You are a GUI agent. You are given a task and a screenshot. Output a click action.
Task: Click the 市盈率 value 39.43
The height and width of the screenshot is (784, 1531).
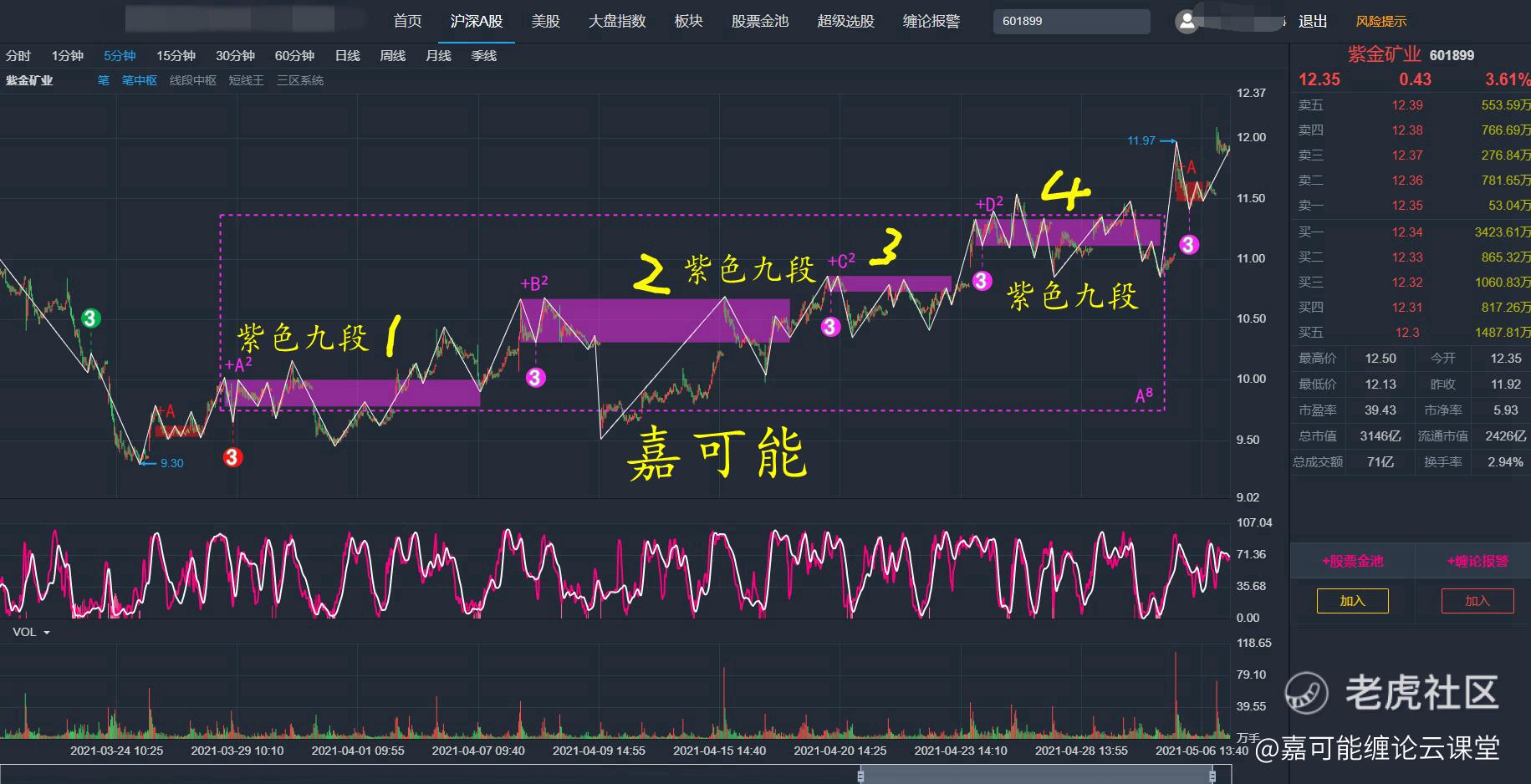(1380, 410)
